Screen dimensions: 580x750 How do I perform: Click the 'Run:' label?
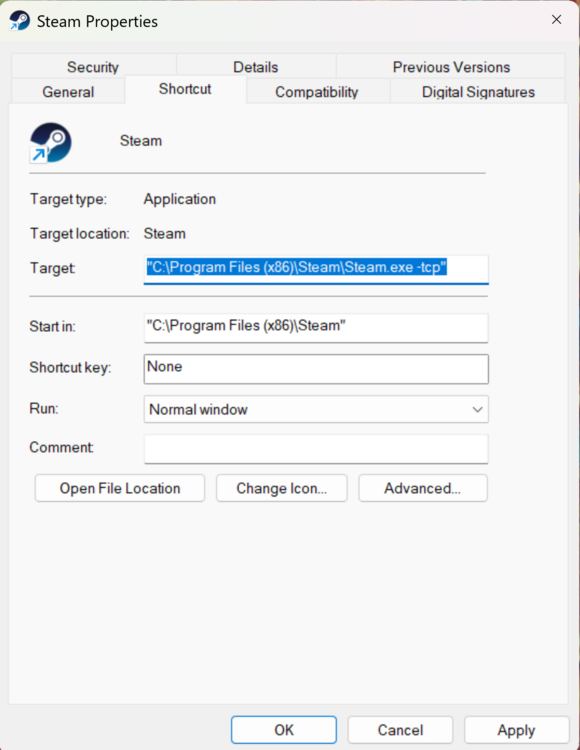(44, 408)
